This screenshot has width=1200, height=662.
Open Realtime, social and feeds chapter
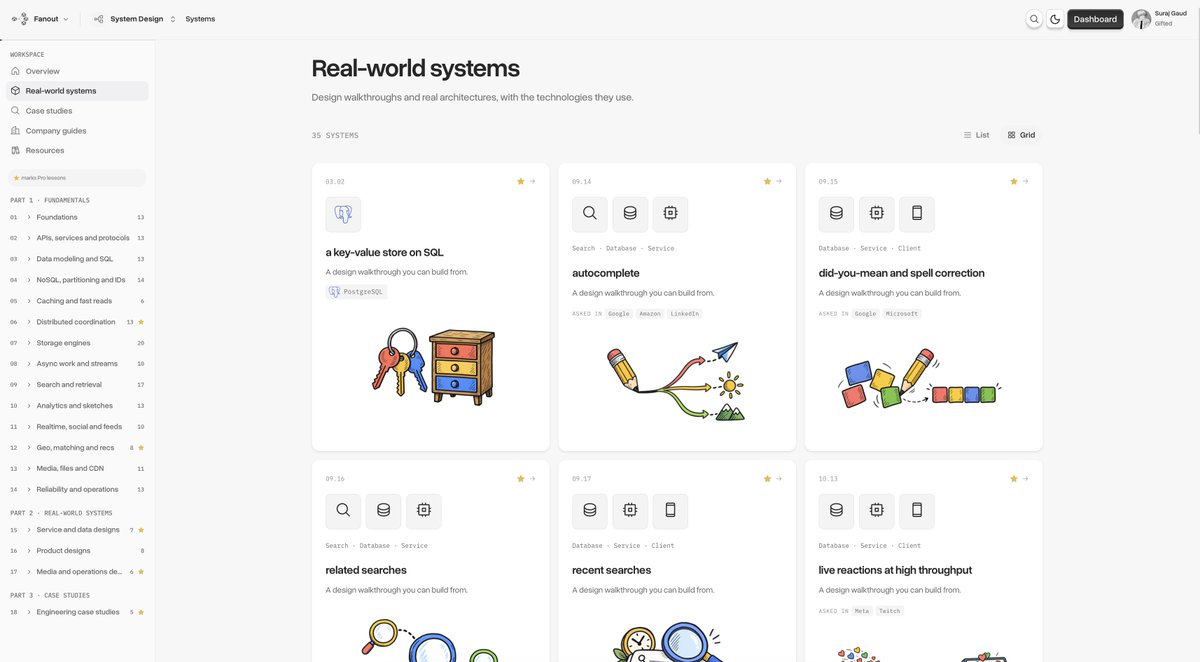(x=77, y=427)
